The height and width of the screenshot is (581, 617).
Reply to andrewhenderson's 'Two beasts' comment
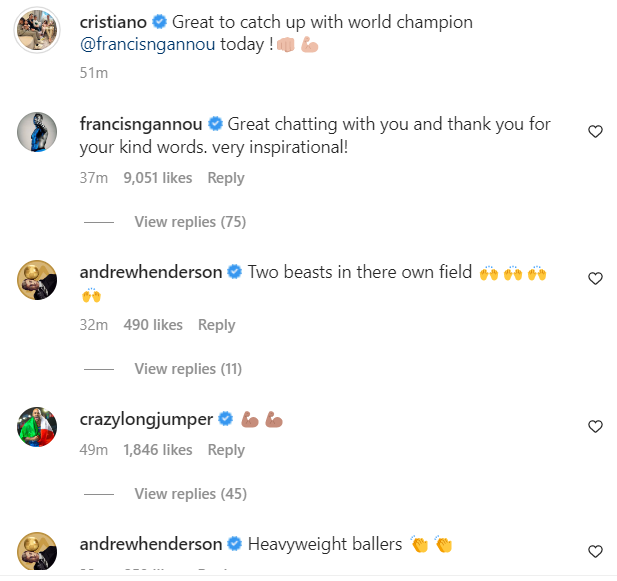pos(217,325)
